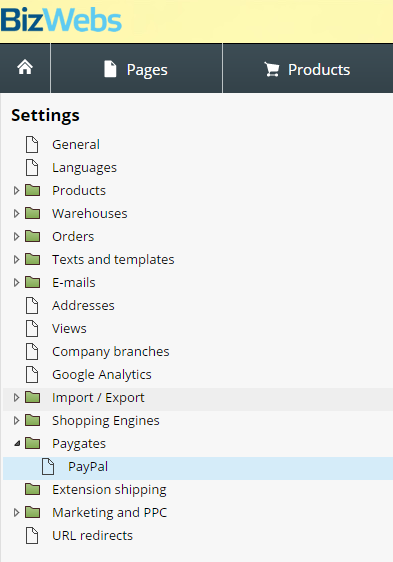Open Views settings
Image resolution: width=393 pixels, height=562 pixels.
pos(69,328)
